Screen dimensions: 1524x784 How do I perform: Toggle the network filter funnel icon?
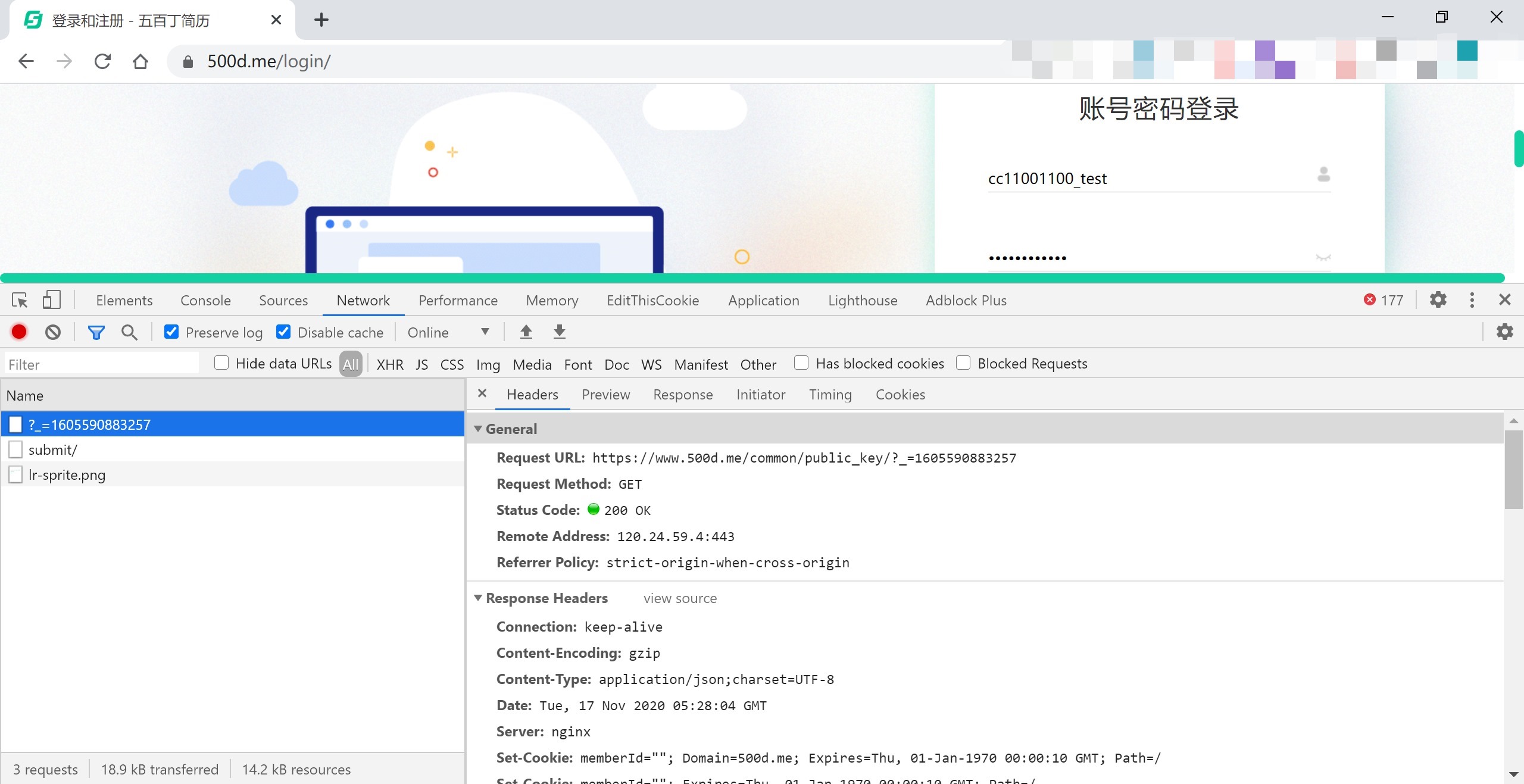[96, 332]
